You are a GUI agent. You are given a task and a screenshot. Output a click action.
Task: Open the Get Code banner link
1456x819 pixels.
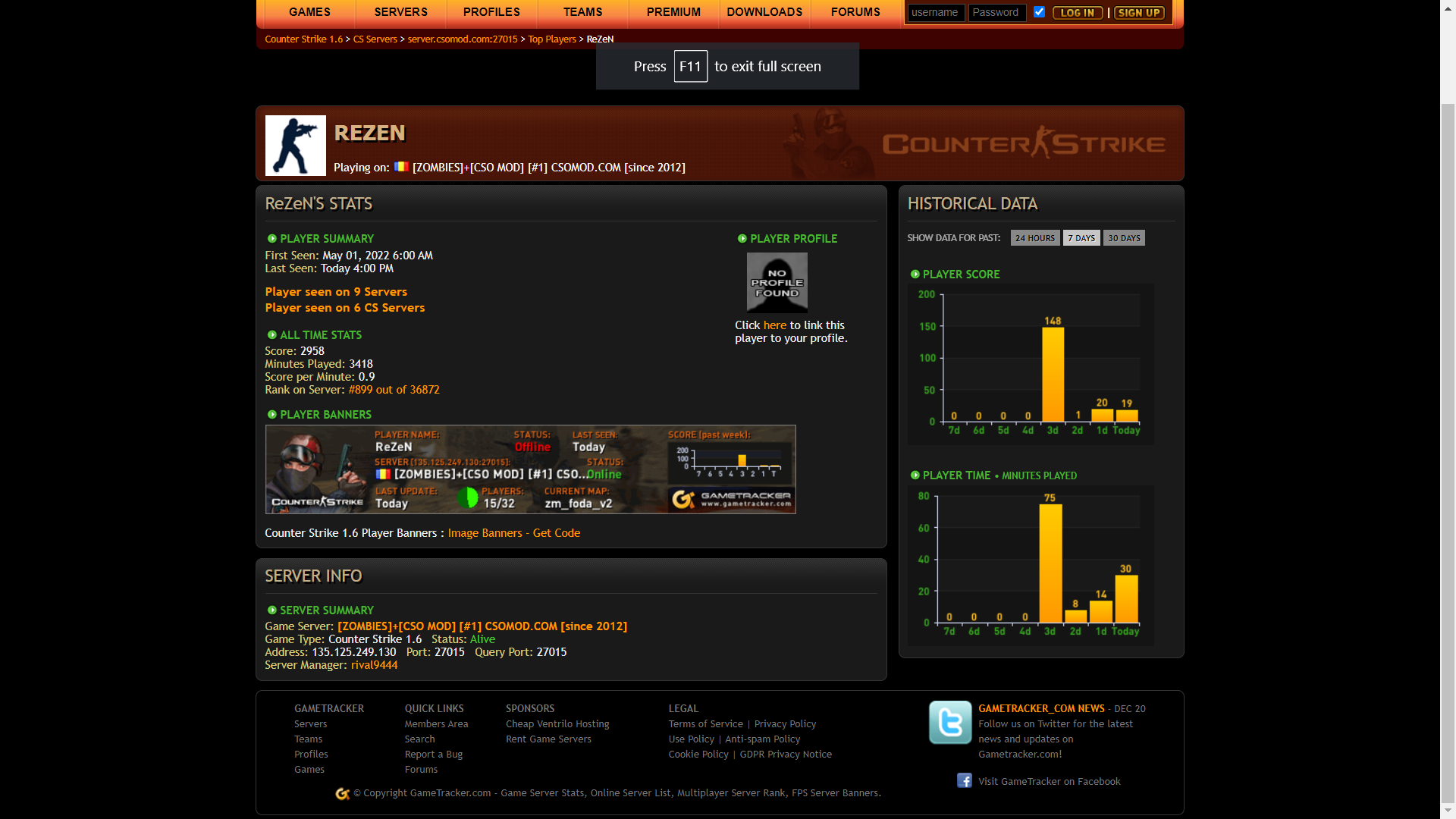point(556,533)
